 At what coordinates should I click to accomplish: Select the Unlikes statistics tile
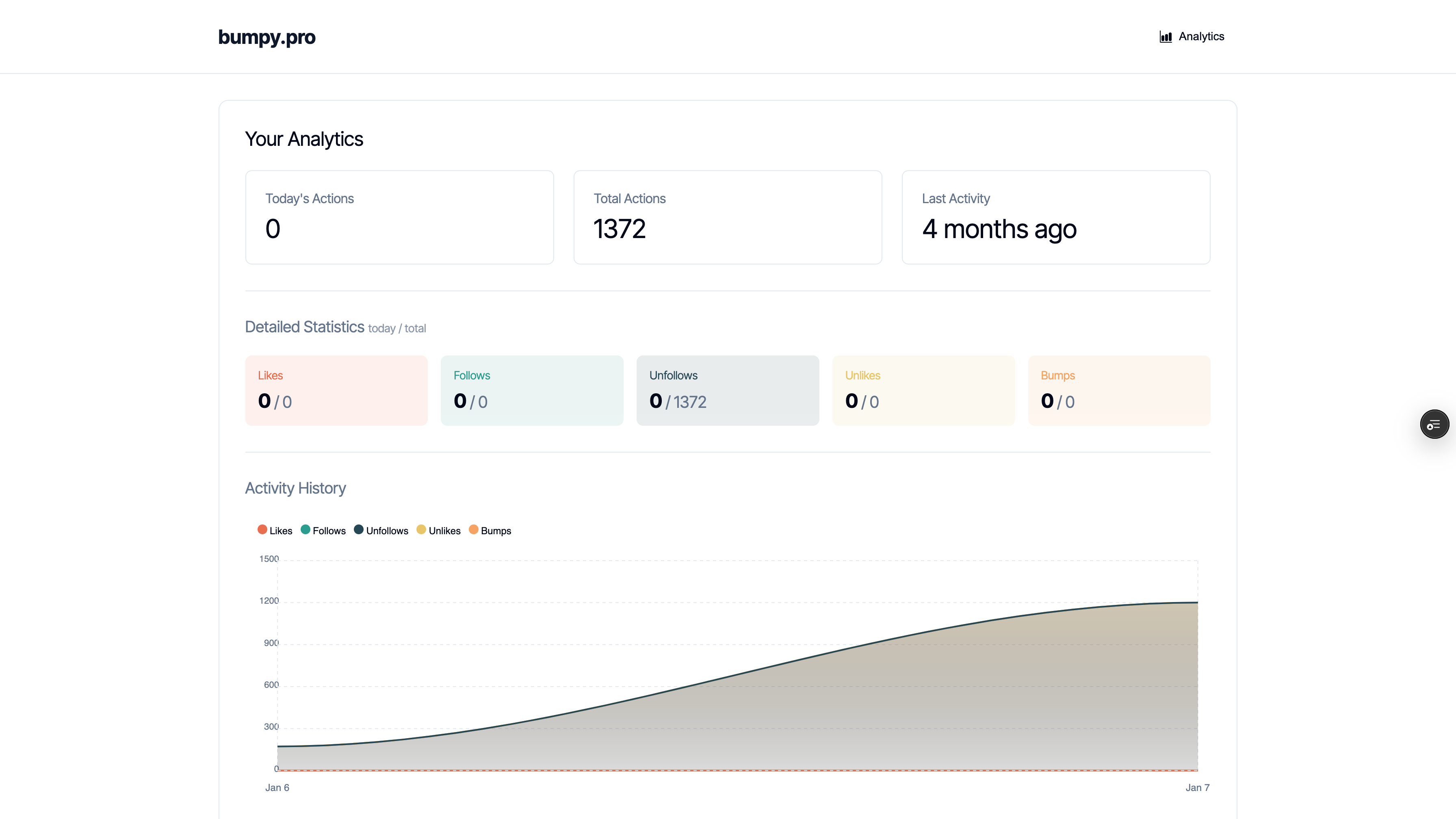pos(923,390)
